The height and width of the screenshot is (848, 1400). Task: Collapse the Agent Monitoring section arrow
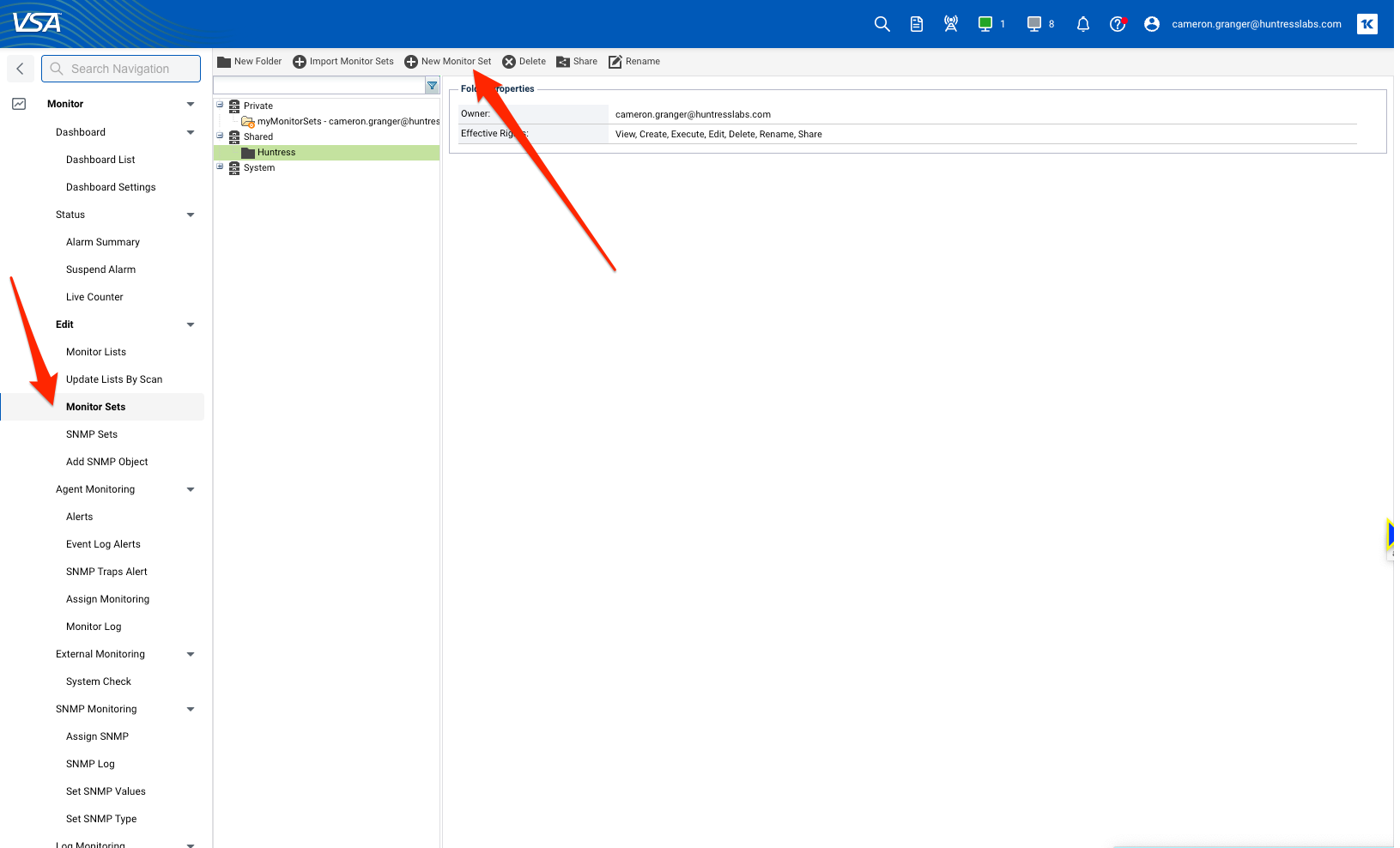pyautogui.click(x=191, y=489)
